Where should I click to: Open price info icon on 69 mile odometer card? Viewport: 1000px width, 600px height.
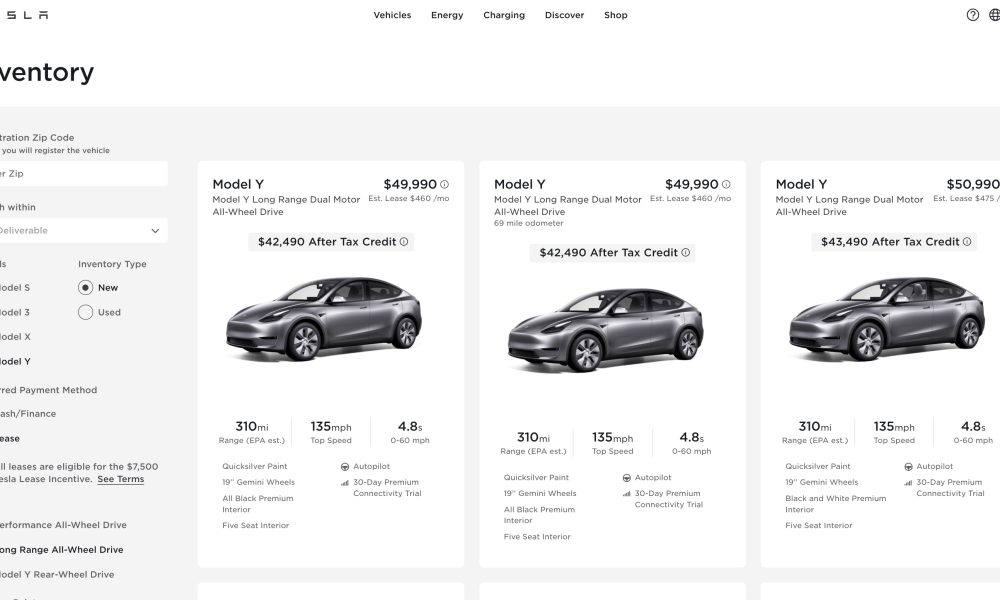(x=726, y=184)
